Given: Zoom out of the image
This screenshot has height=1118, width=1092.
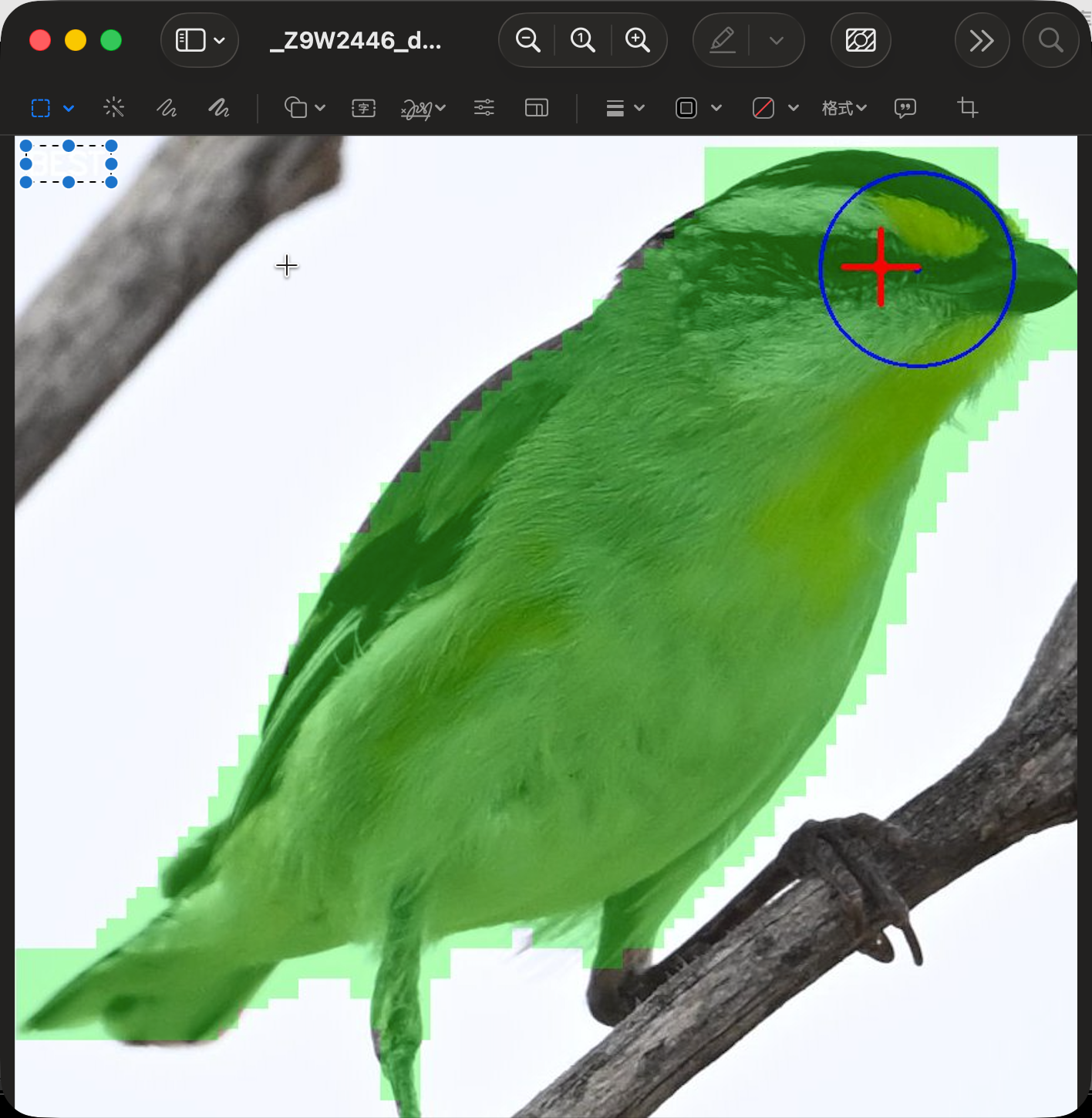Looking at the screenshot, I should [x=527, y=40].
